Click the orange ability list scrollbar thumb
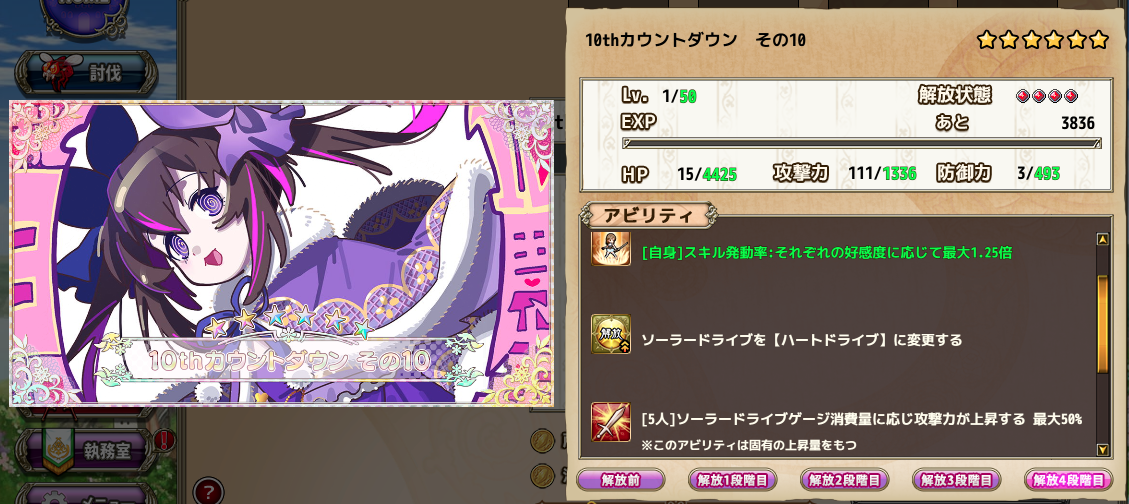This screenshot has height=504, width=1129. [x=1102, y=324]
